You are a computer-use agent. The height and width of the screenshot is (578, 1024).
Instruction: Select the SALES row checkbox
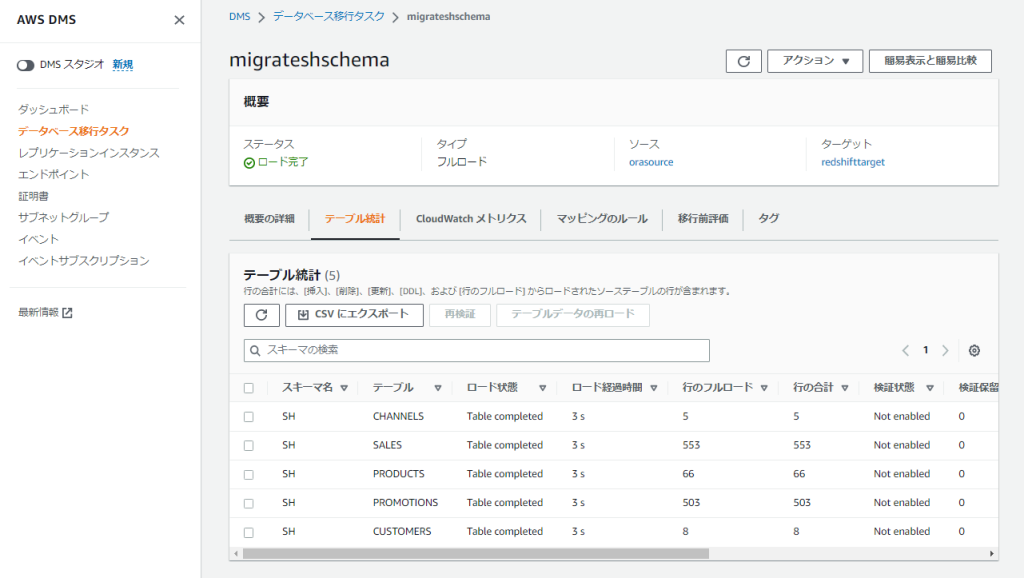point(249,445)
